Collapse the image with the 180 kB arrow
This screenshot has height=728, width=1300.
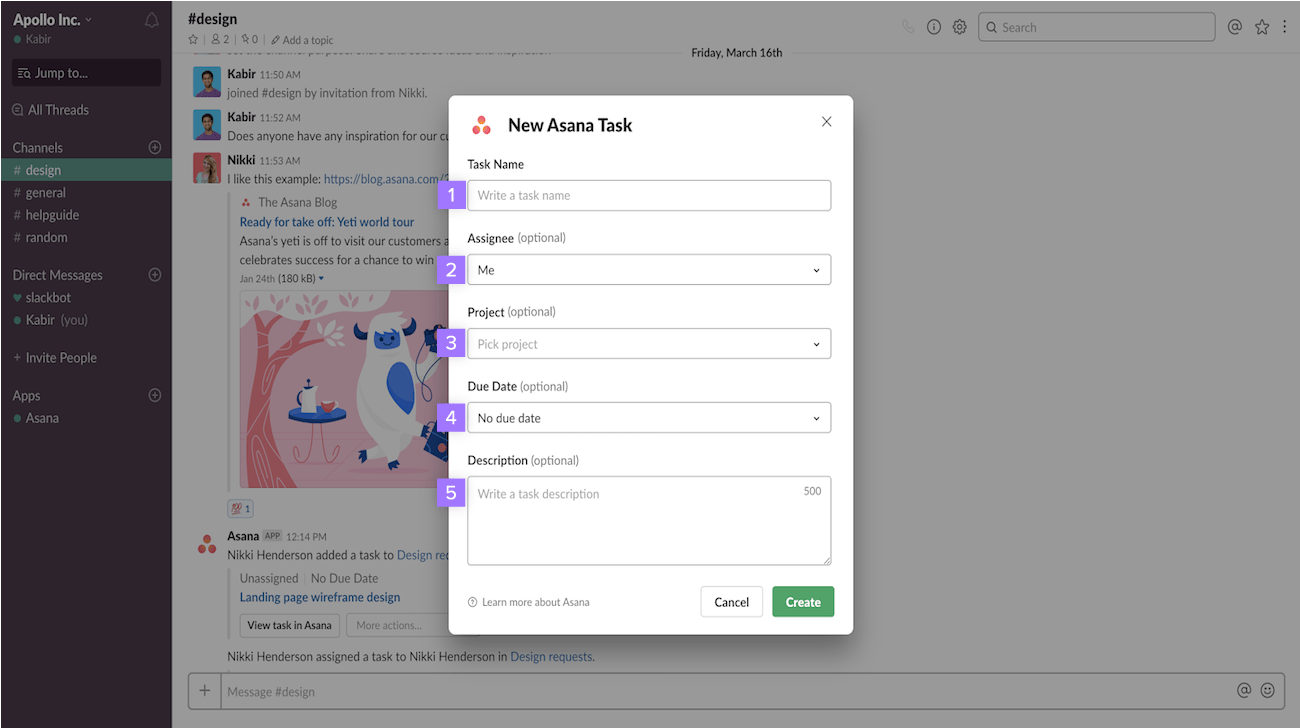321,278
